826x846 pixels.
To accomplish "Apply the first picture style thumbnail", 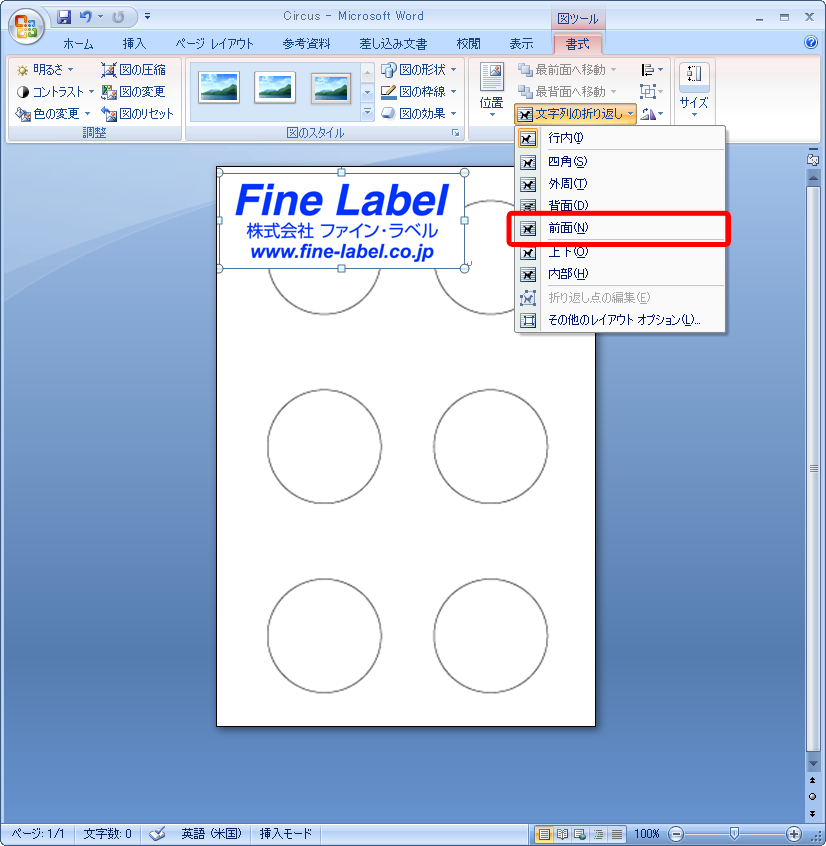I will click(219, 87).
